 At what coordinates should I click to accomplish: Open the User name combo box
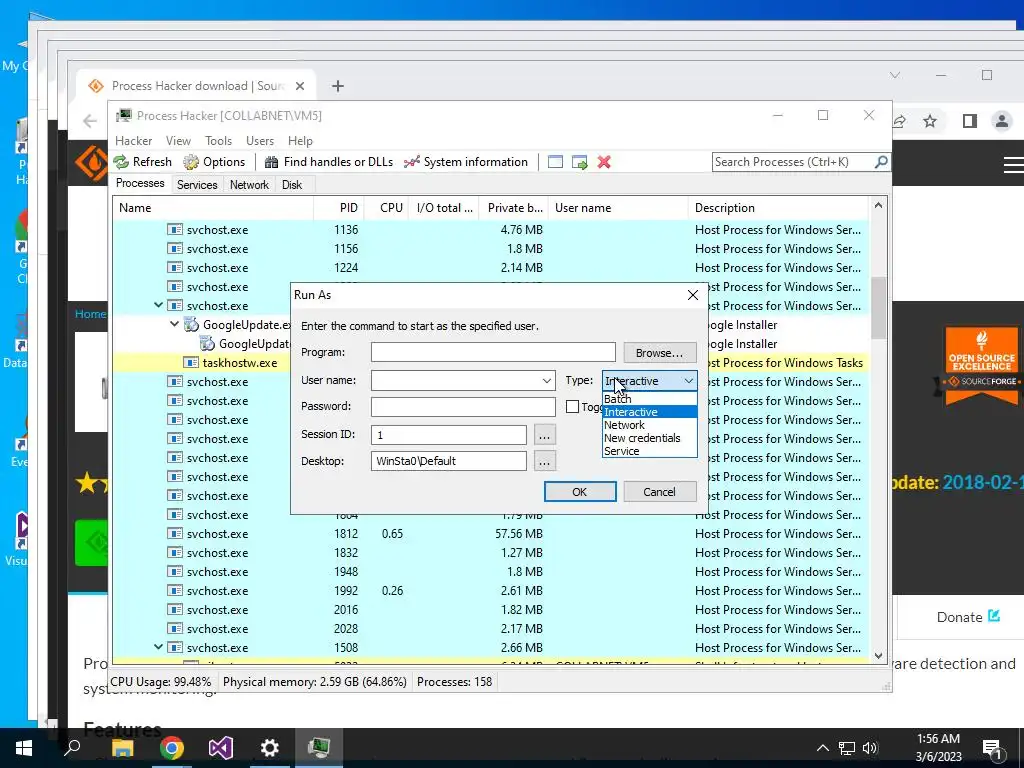coord(463,381)
